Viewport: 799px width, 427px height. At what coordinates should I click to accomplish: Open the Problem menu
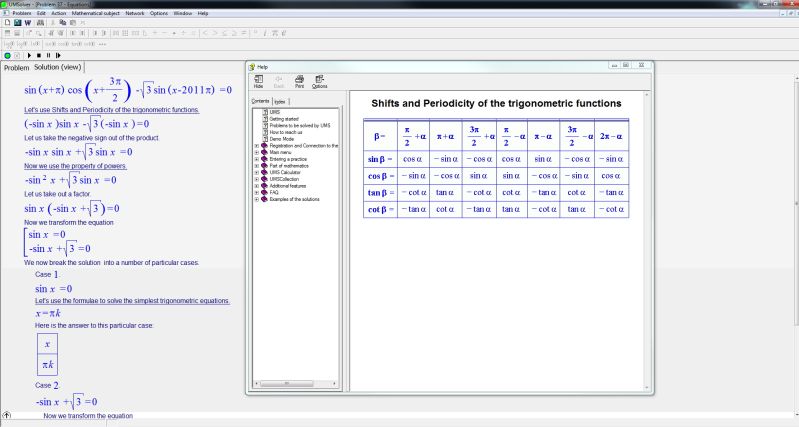pyautogui.click(x=21, y=13)
